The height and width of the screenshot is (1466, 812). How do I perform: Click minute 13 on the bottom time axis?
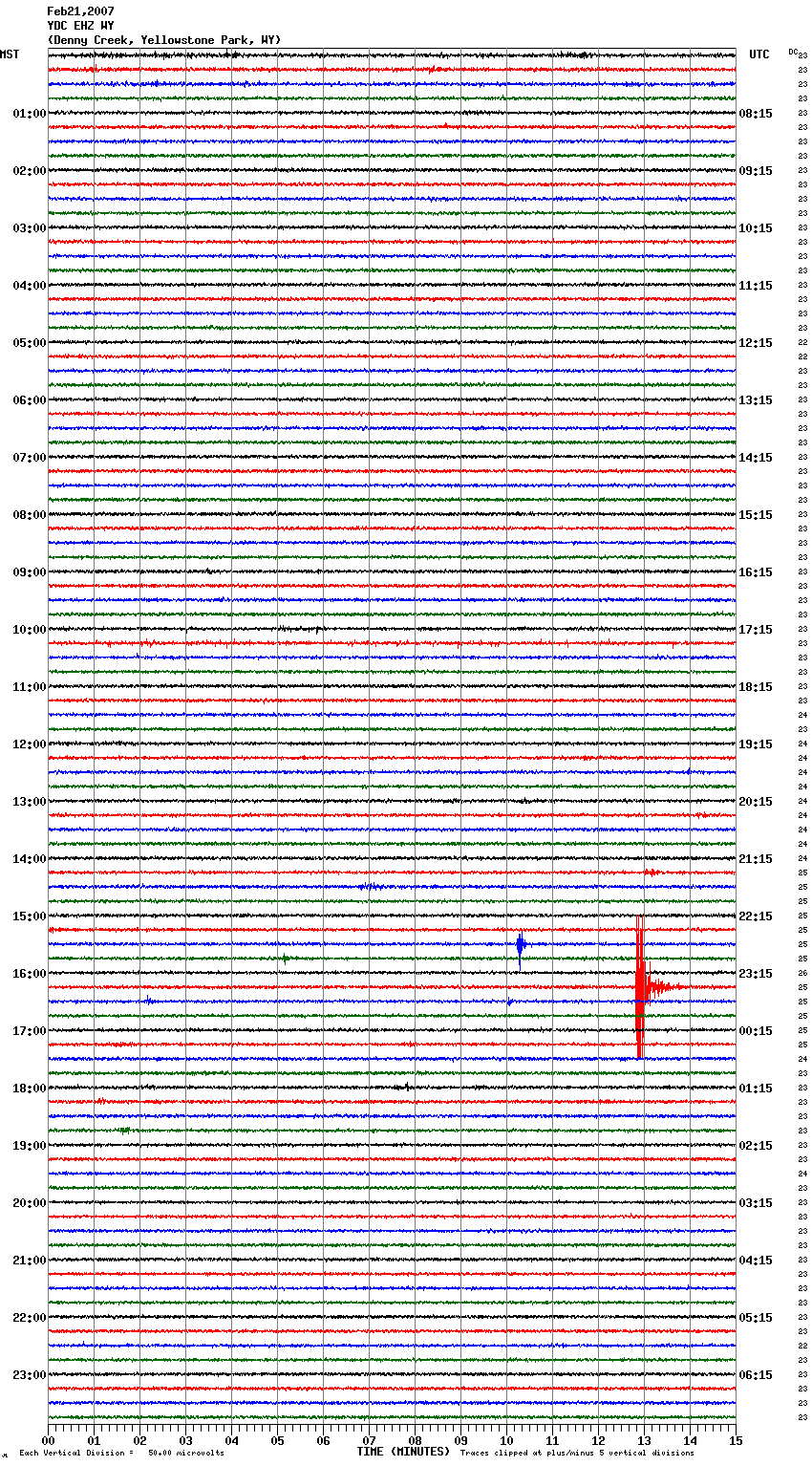point(644,1440)
